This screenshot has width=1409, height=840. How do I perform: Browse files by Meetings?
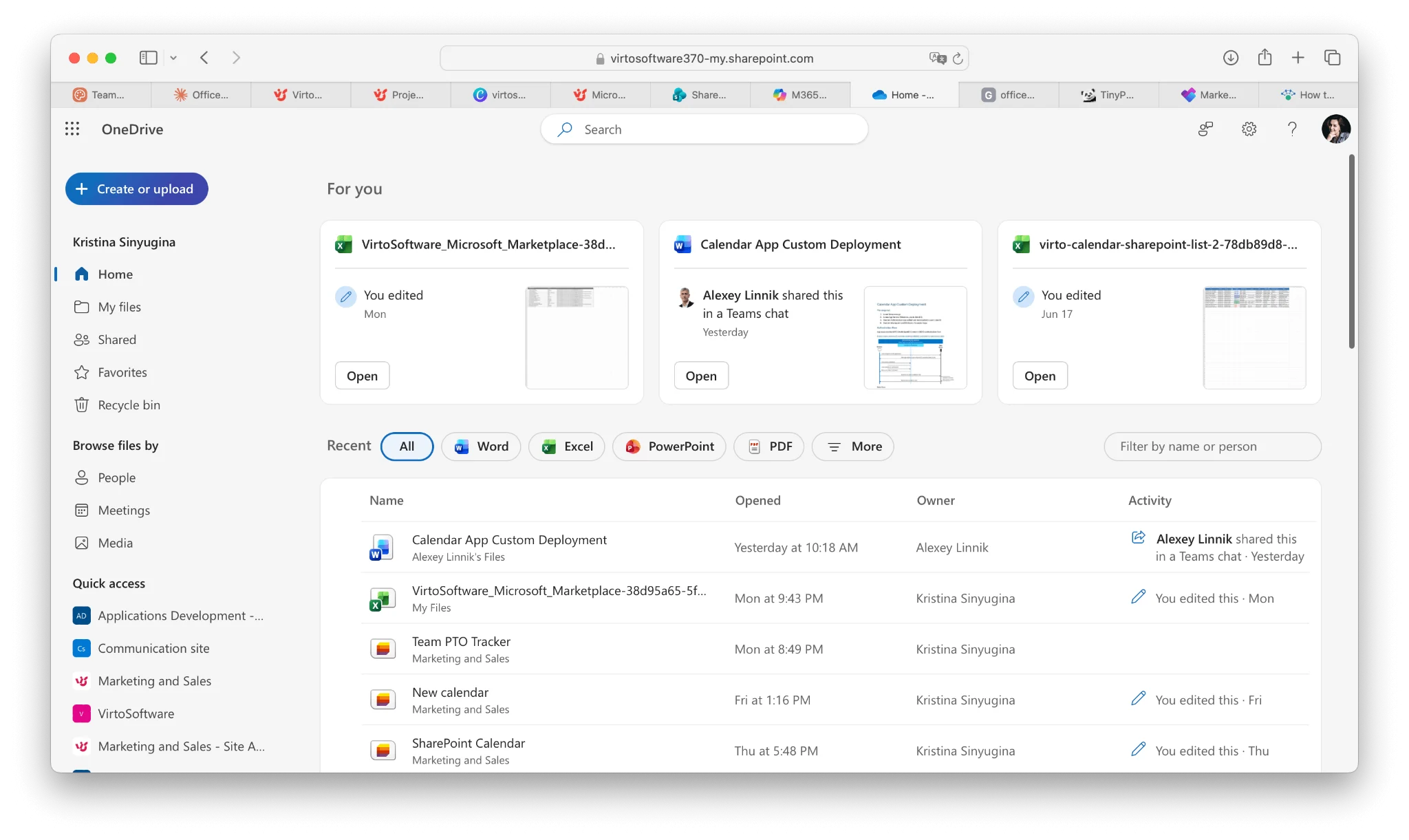pos(111,510)
